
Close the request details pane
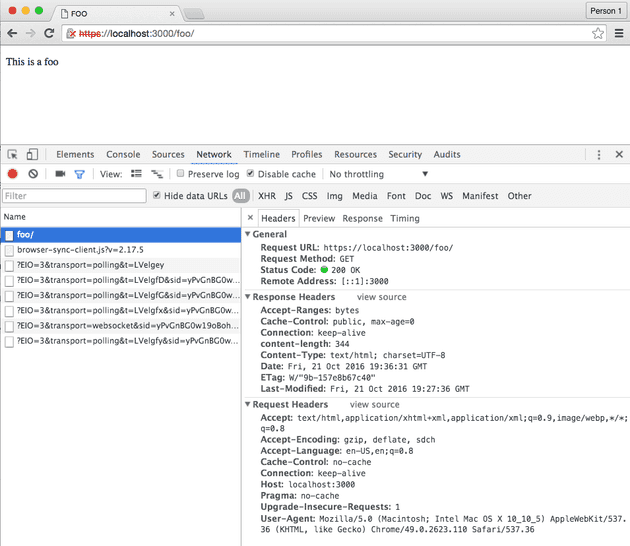point(250,218)
